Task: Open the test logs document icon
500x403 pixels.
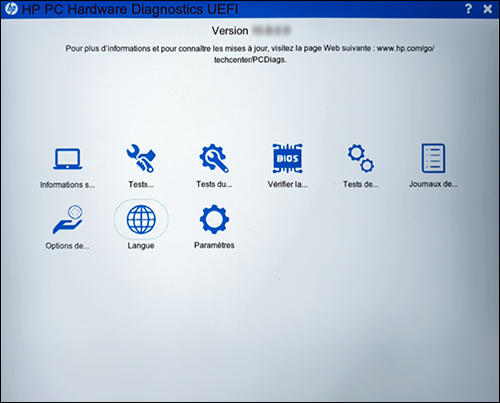Action: 433,158
